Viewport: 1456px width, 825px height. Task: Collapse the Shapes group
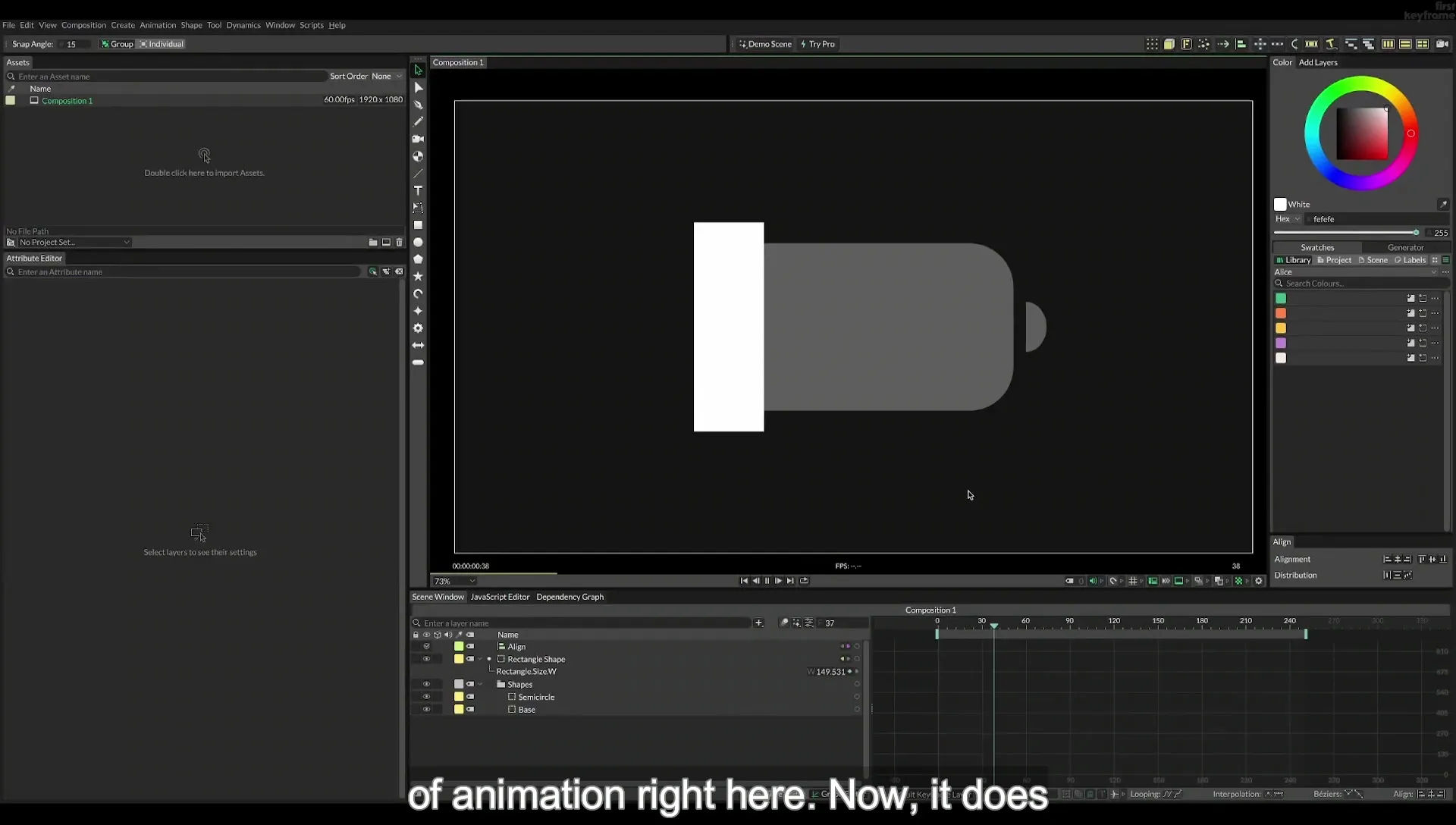click(480, 685)
